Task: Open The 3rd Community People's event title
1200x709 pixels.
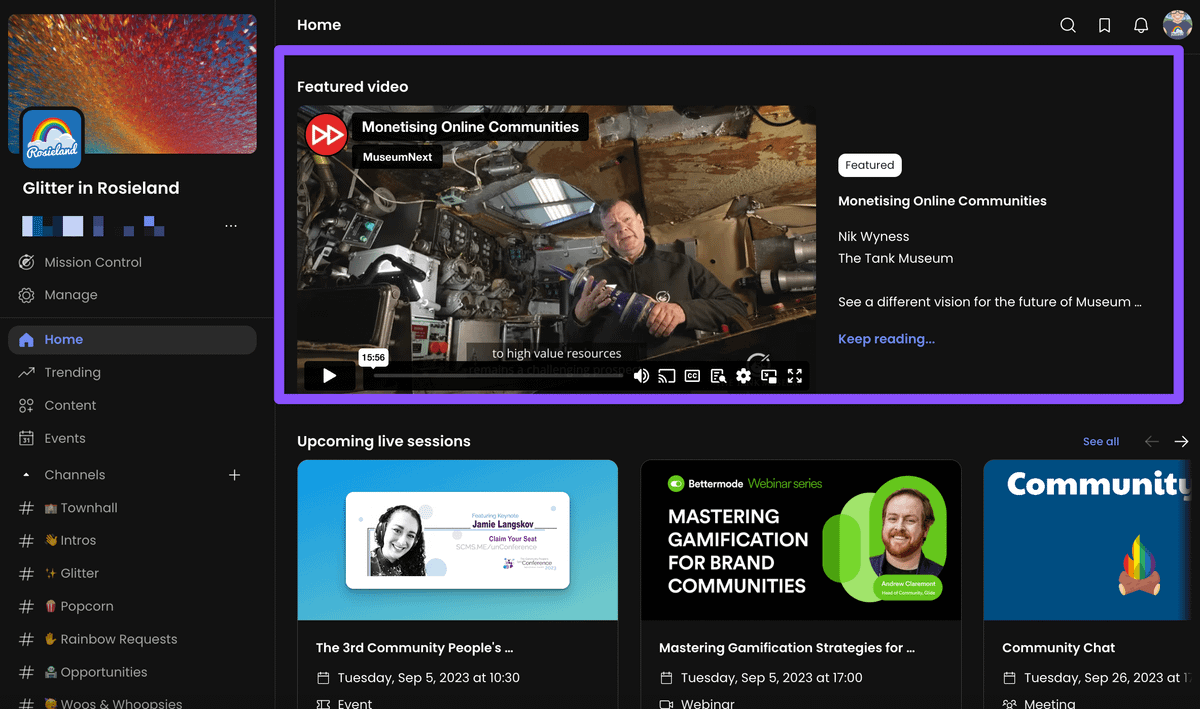Action: point(414,648)
